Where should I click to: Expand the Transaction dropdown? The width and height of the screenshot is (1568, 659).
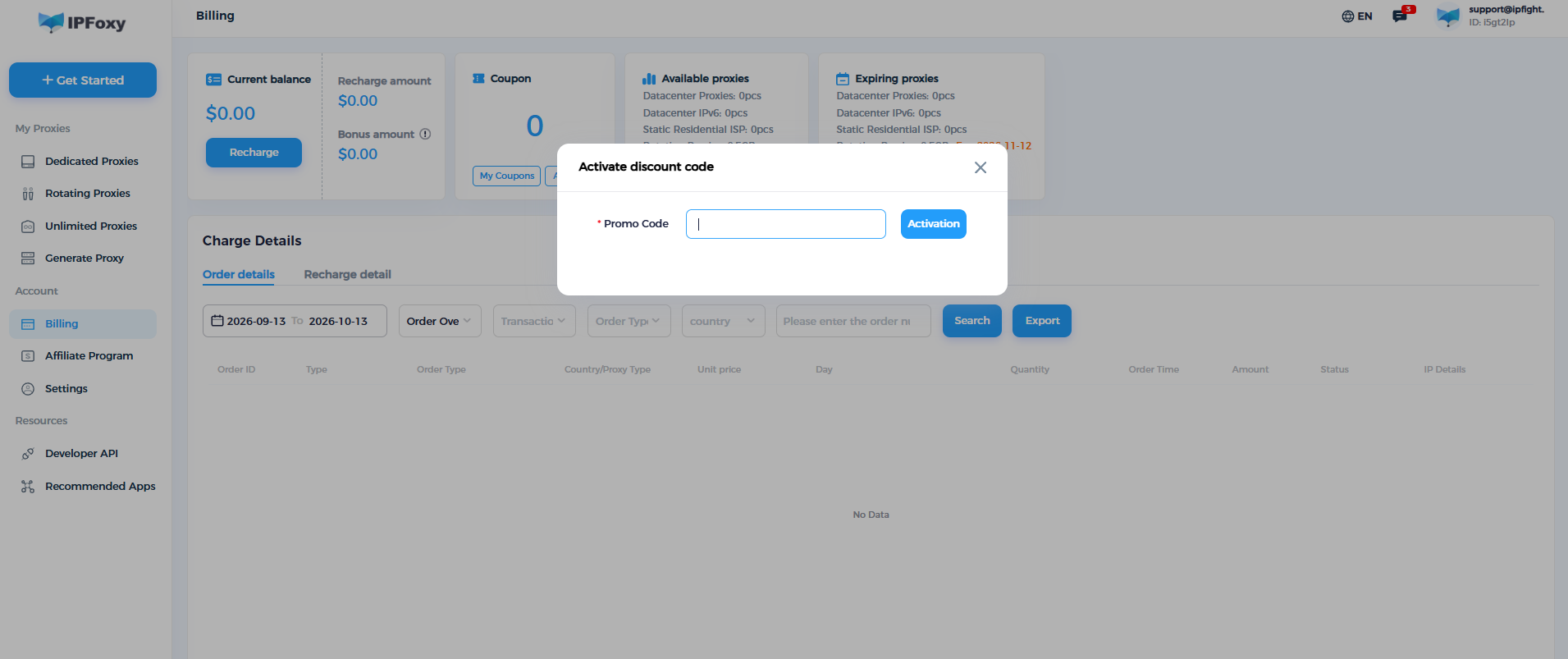tap(534, 321)
